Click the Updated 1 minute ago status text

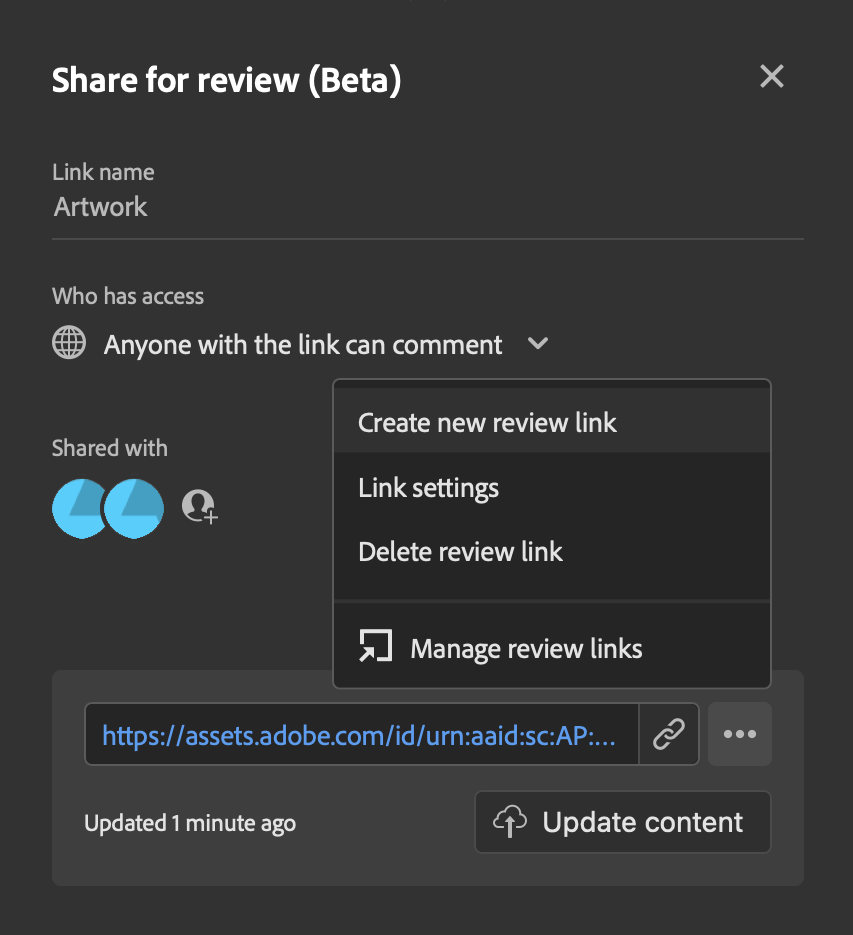pos(189,822)
